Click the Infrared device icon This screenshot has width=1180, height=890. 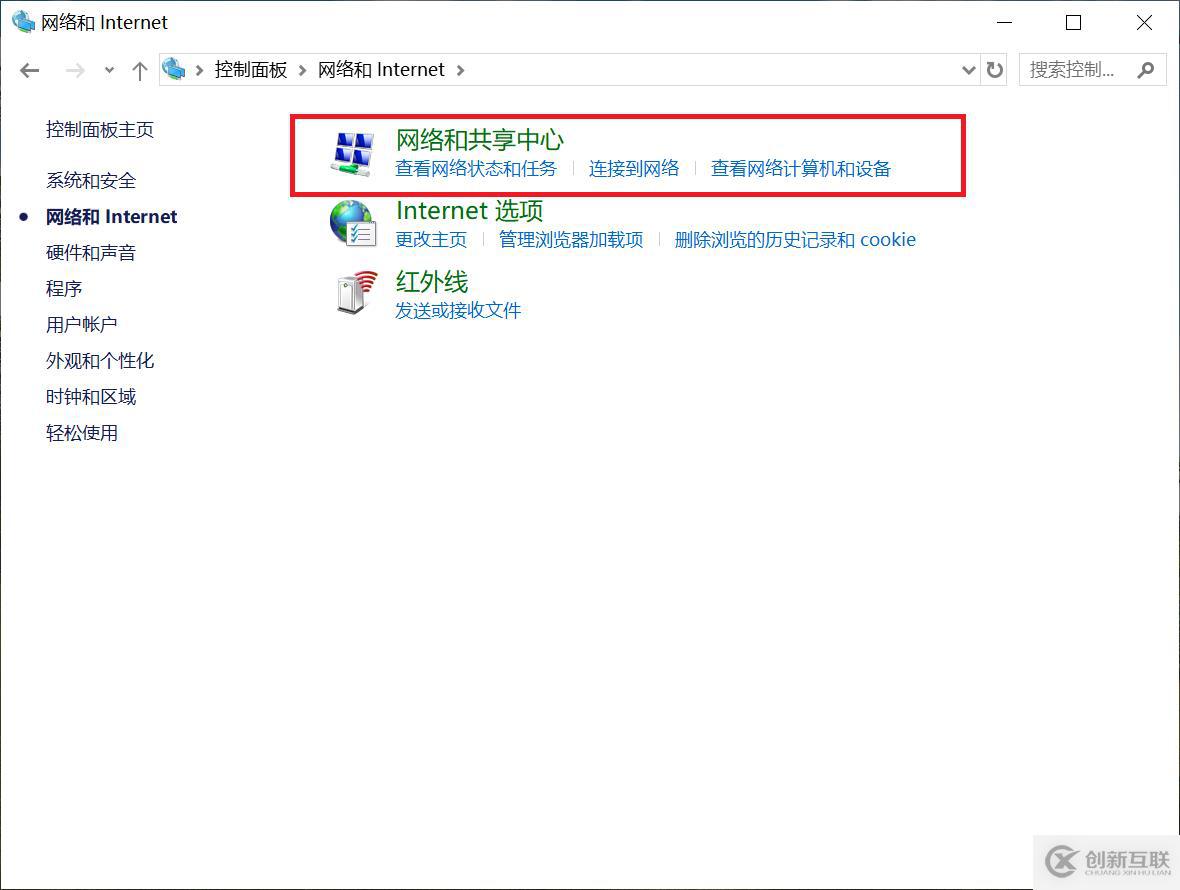pyautogui.click(x=355, y=293)
